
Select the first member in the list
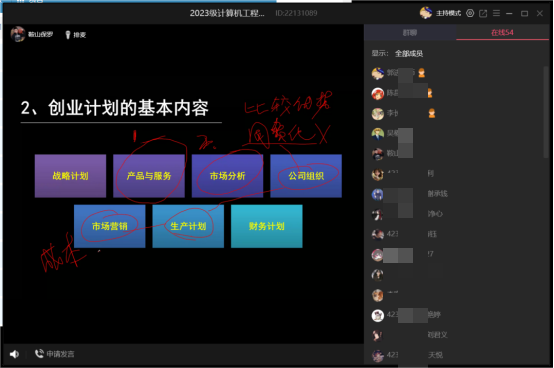[x=456, y=73]
